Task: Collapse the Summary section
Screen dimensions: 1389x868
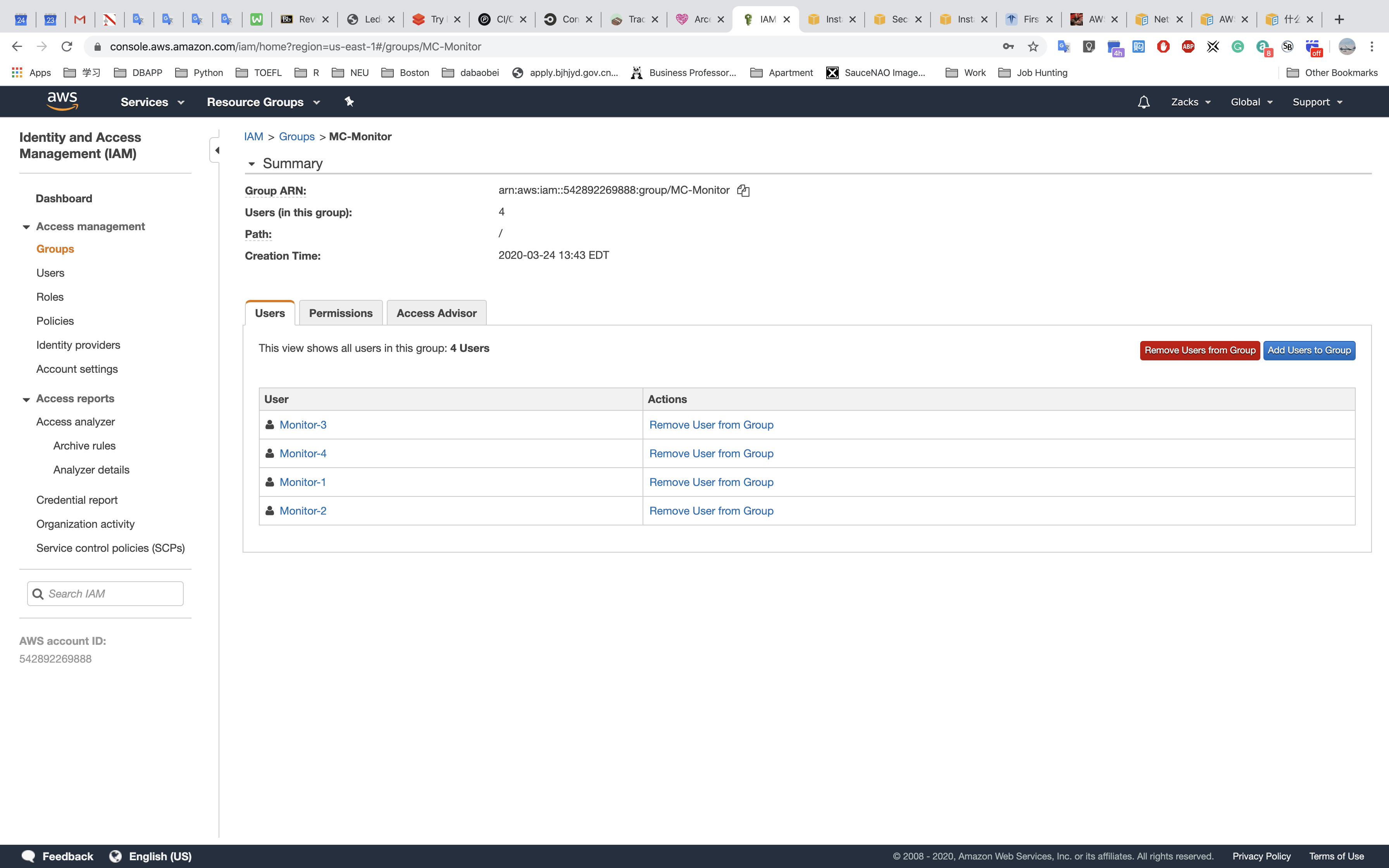Action: (252, 164)
